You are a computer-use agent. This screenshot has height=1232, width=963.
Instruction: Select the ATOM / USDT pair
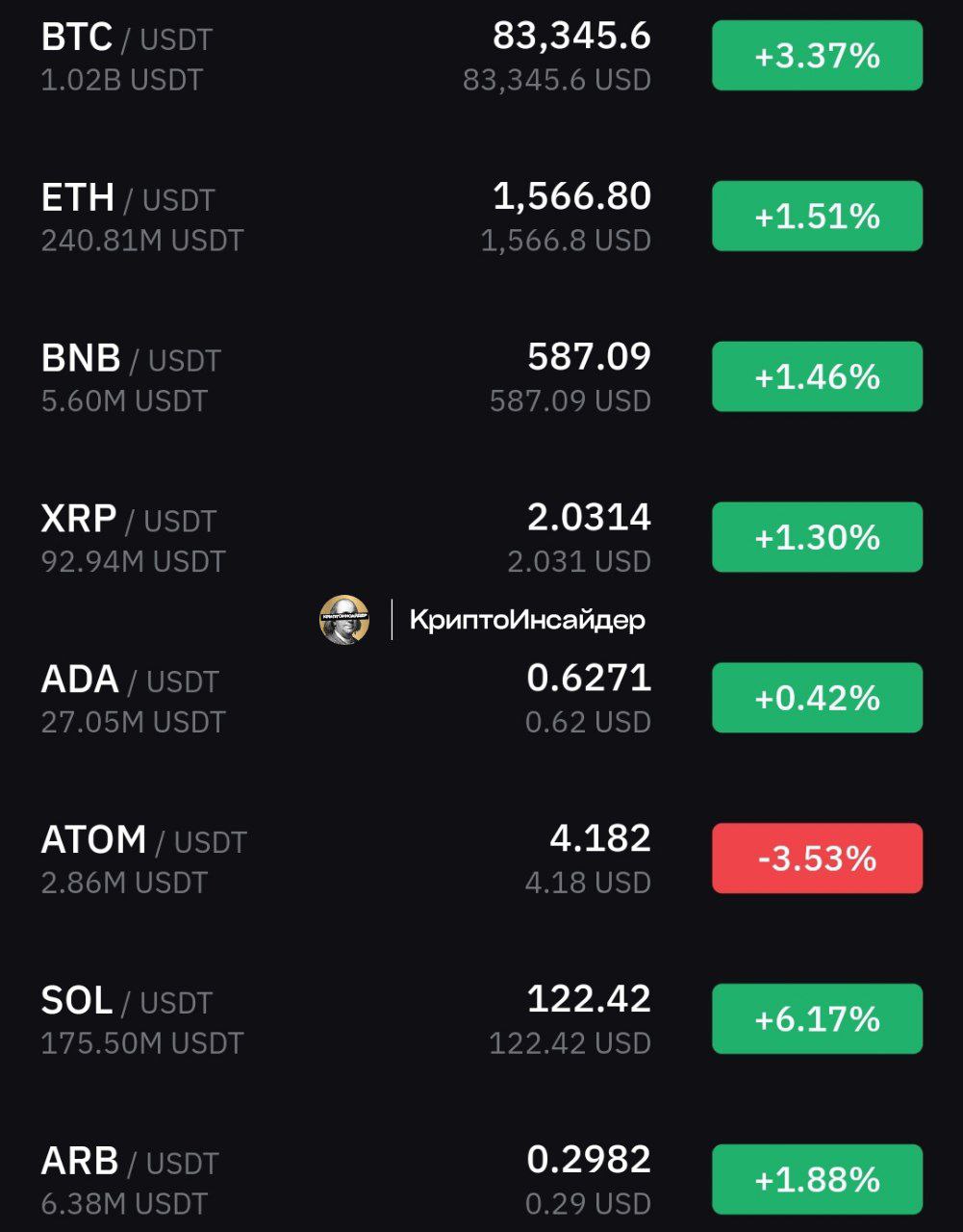[481, 859]
